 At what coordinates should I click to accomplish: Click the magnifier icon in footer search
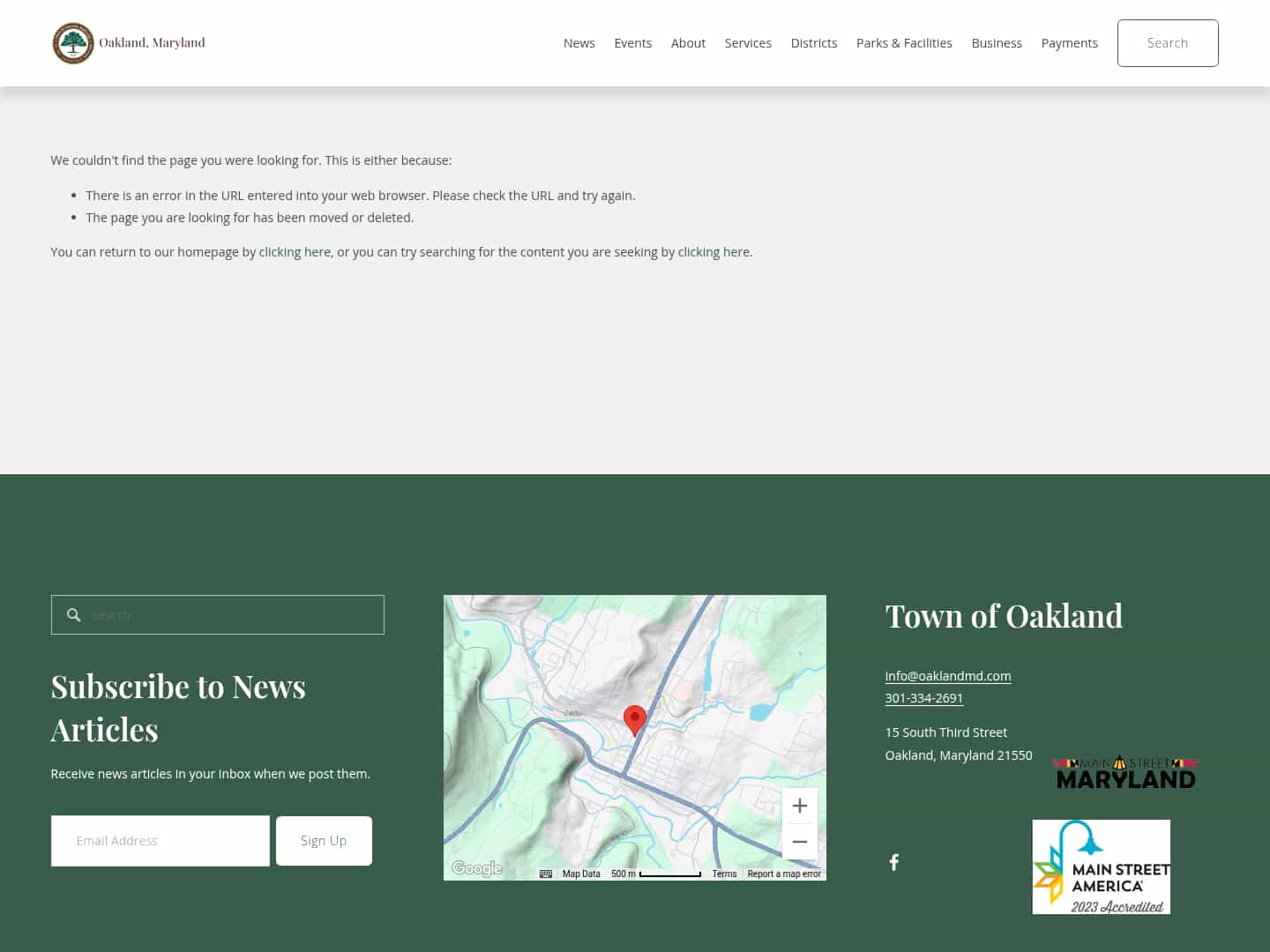(74, 614)
